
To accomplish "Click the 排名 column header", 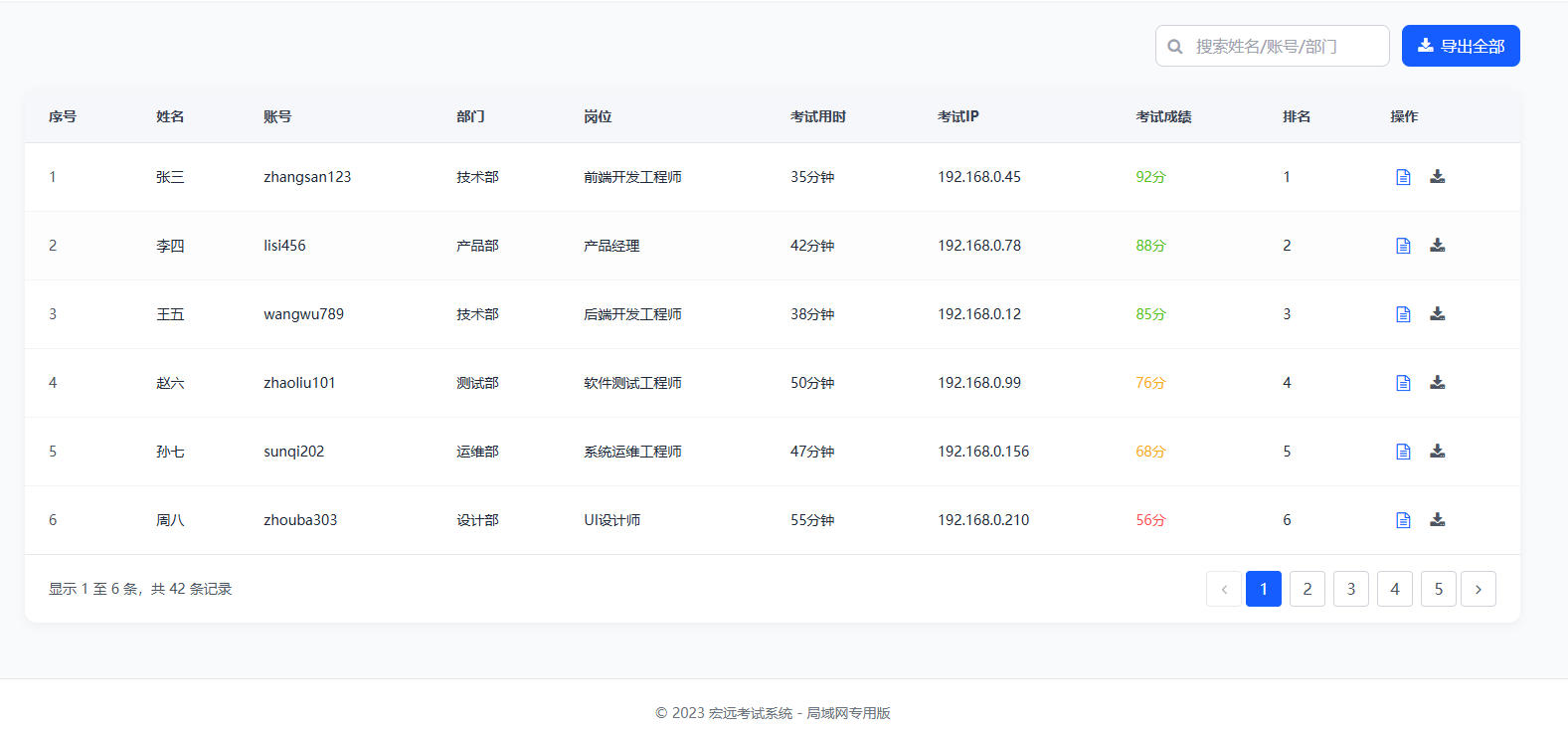I will click(1296, 116).
